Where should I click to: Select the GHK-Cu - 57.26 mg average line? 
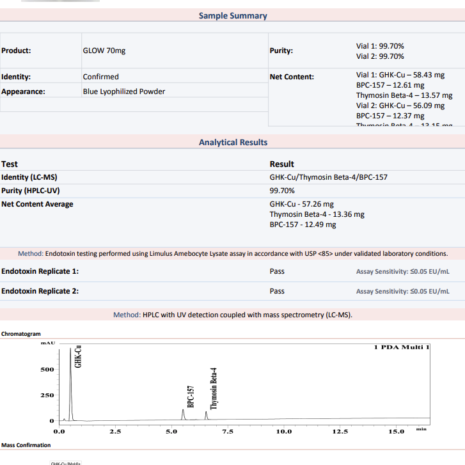pos(301,204)
